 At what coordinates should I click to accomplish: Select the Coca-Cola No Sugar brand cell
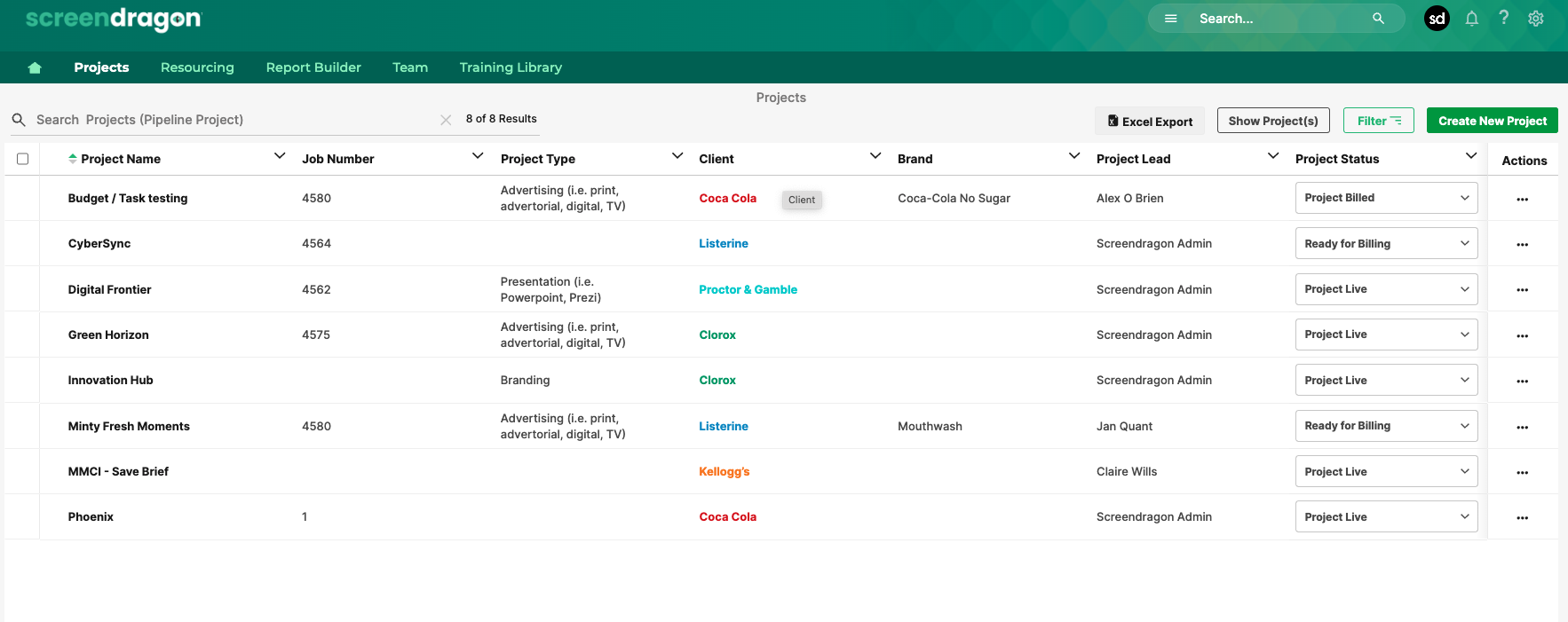point(954,199)
